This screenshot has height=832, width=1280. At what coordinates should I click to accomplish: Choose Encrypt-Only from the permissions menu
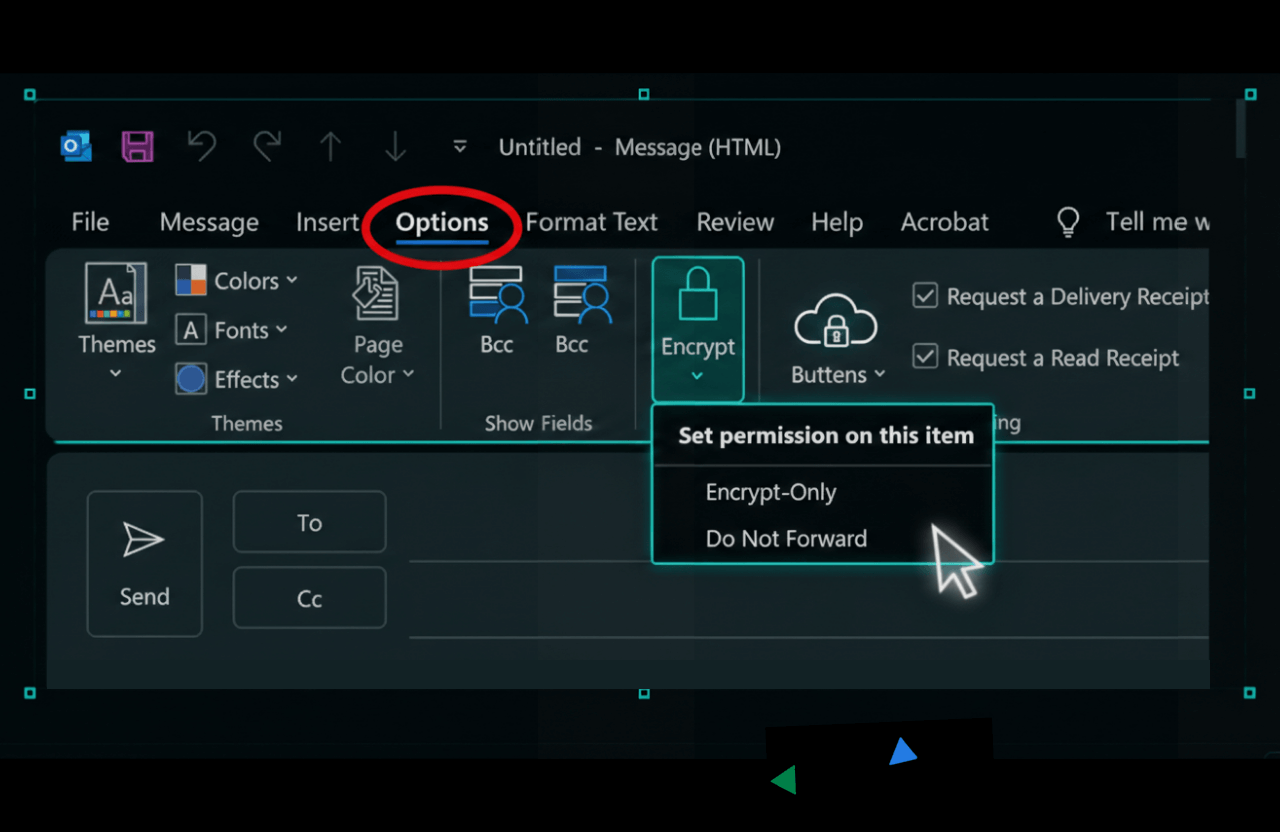point(770,492)
